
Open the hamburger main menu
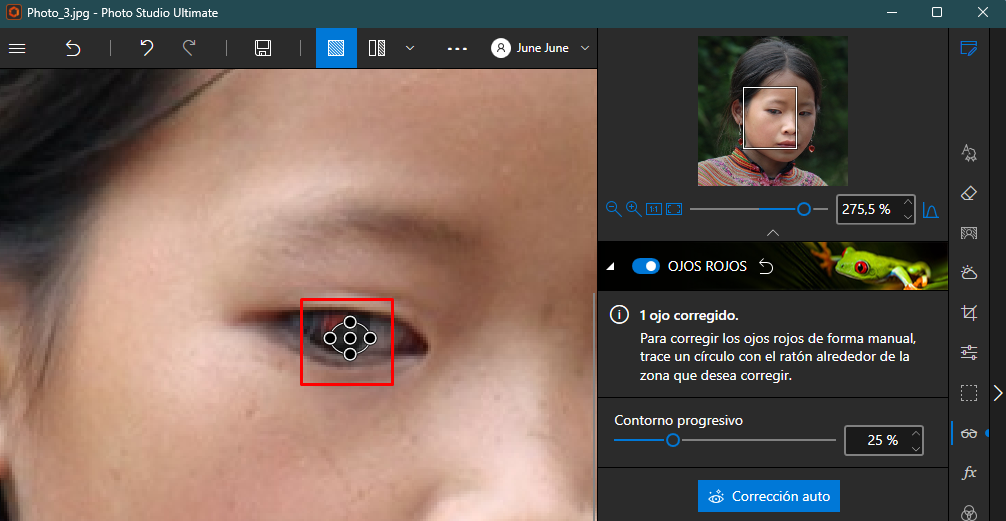pos(17,48)
